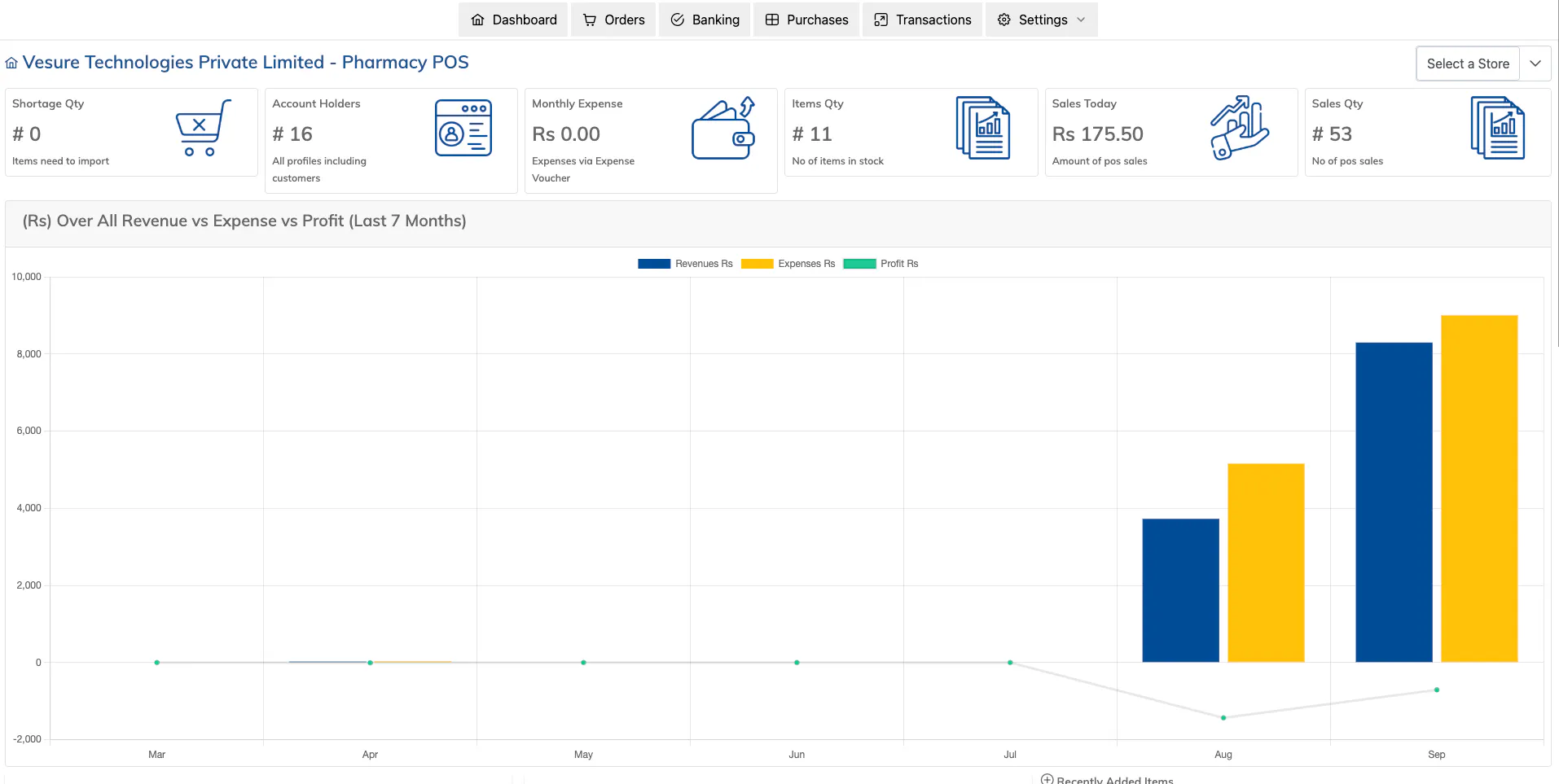This screenshot has height=784, width=1559.
Task: Open the Orders menu item
Action: (613, 20)
